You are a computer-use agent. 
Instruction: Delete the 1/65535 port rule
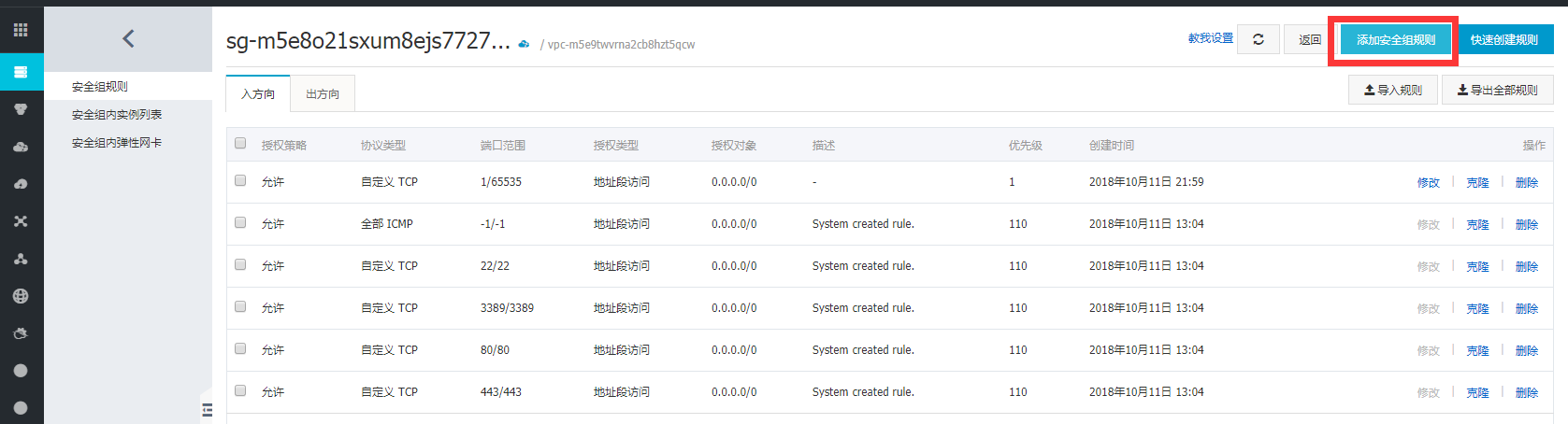[1527, 182]
